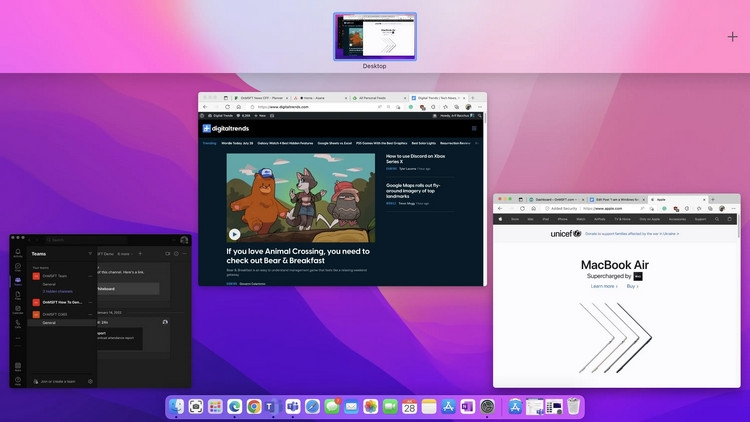
Task: Switch to Home - Asana tab
Action: pos(320,98)
